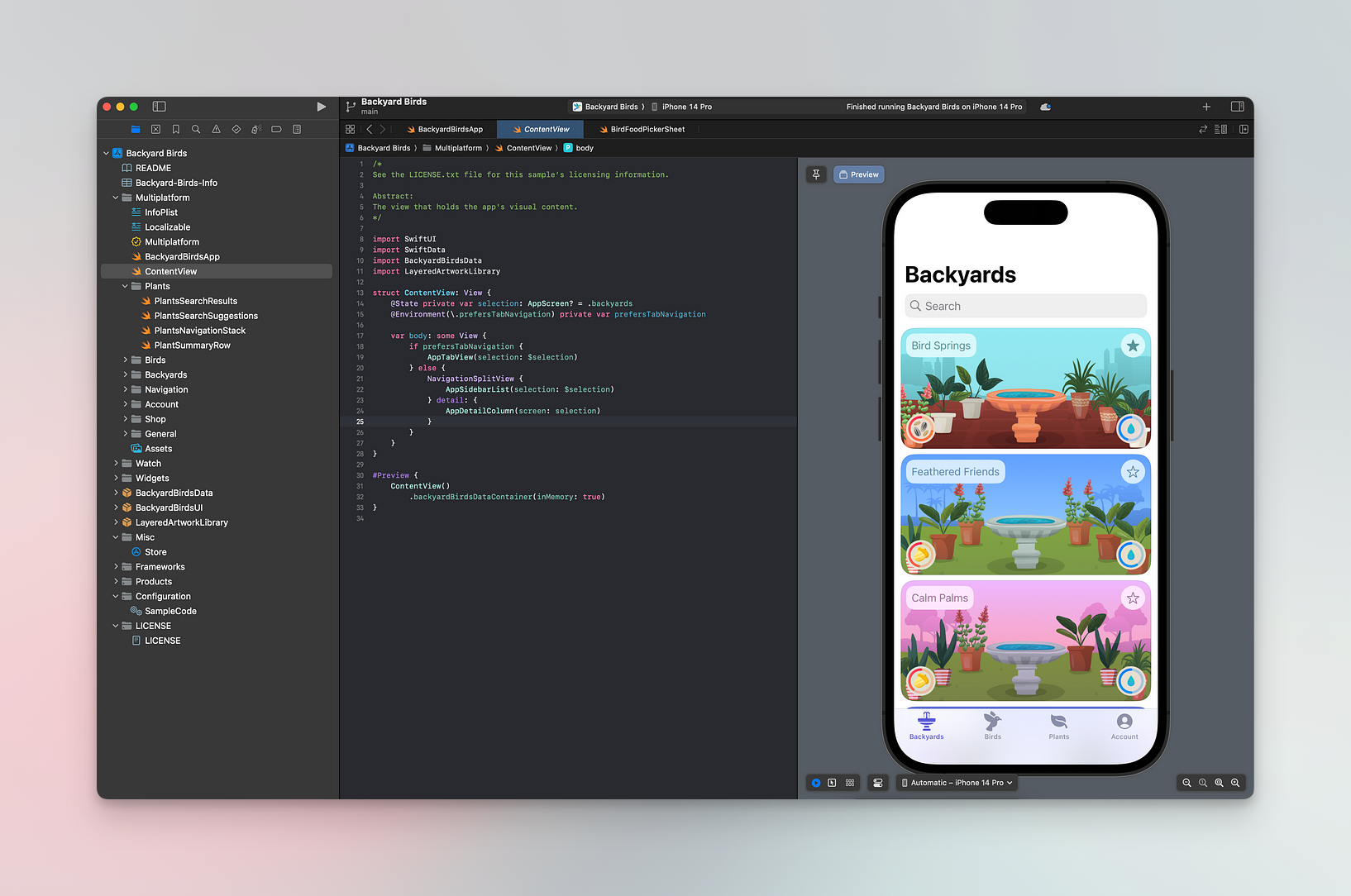Open the test navigator diamond icon
This screenshot has height=896, width=1351.
click(236, 129)
